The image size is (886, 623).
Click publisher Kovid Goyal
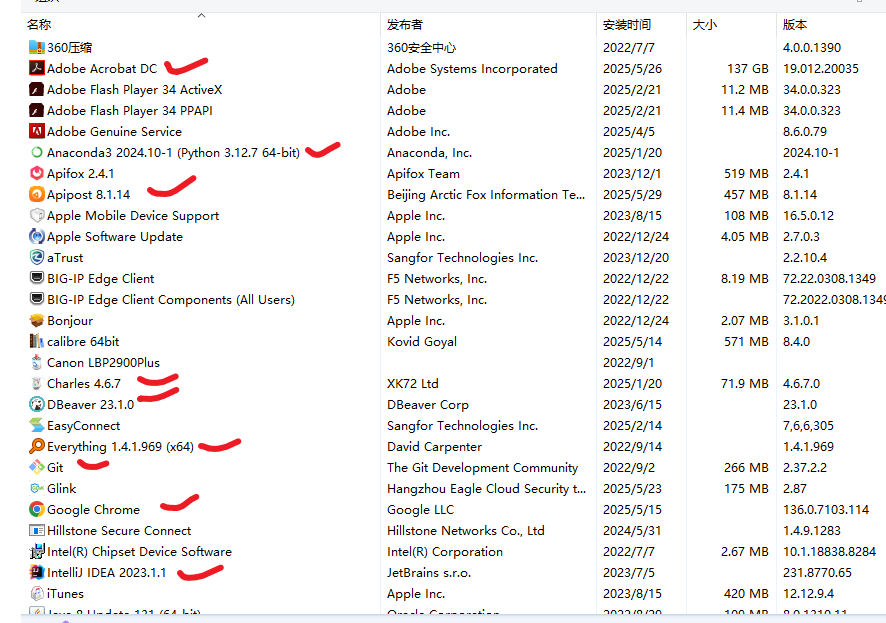422,341
